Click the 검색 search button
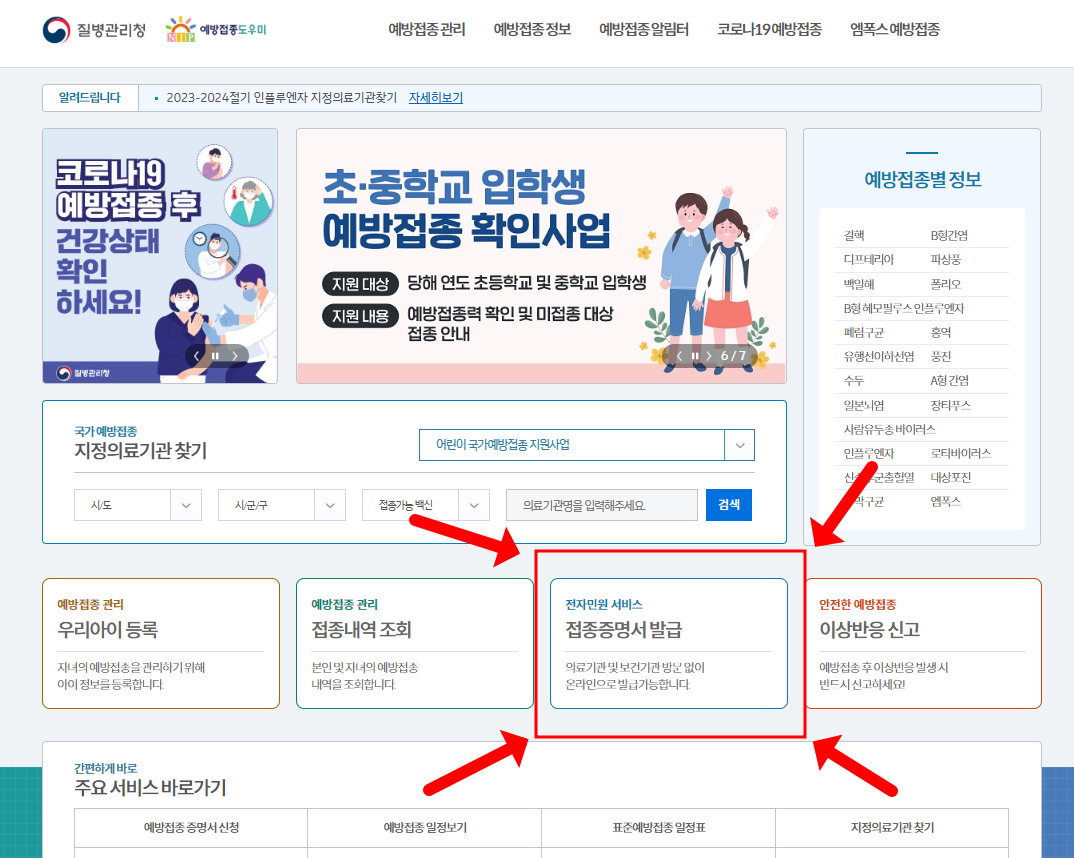 (x=728, y=505)
